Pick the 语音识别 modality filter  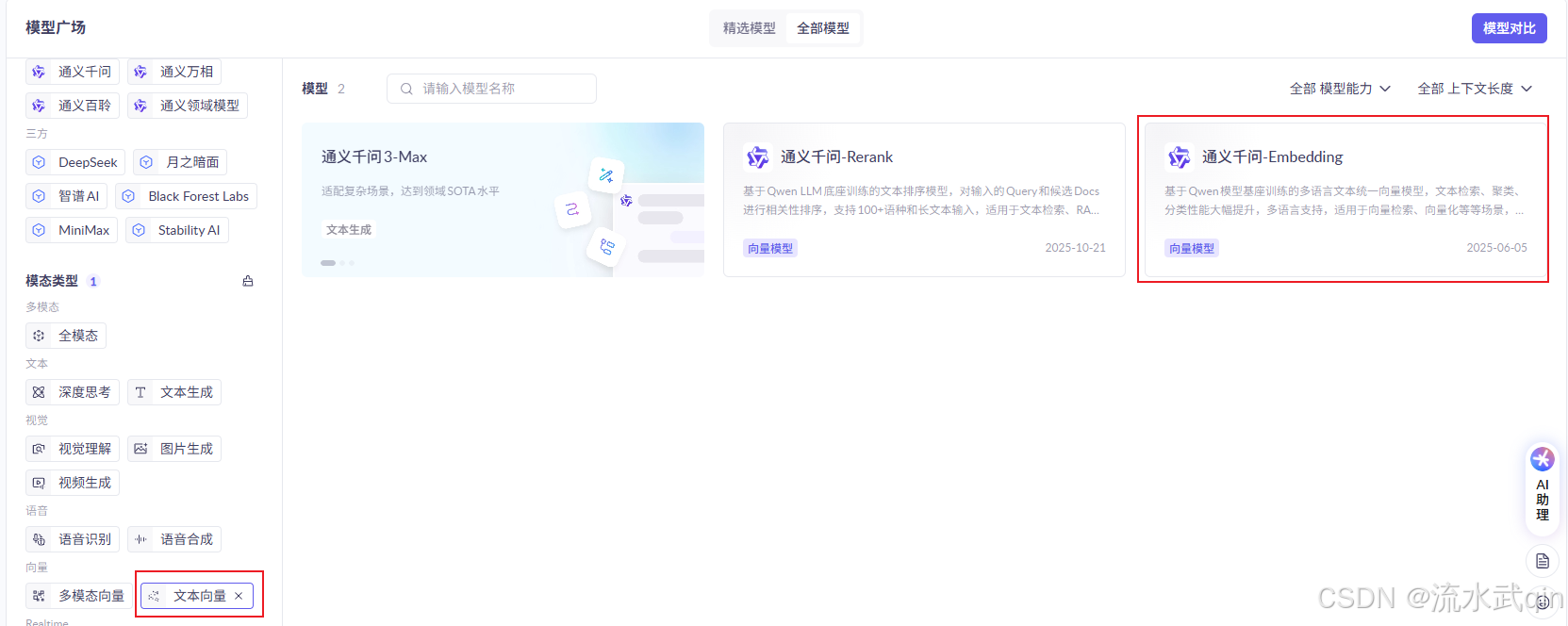tap(73, 539)
